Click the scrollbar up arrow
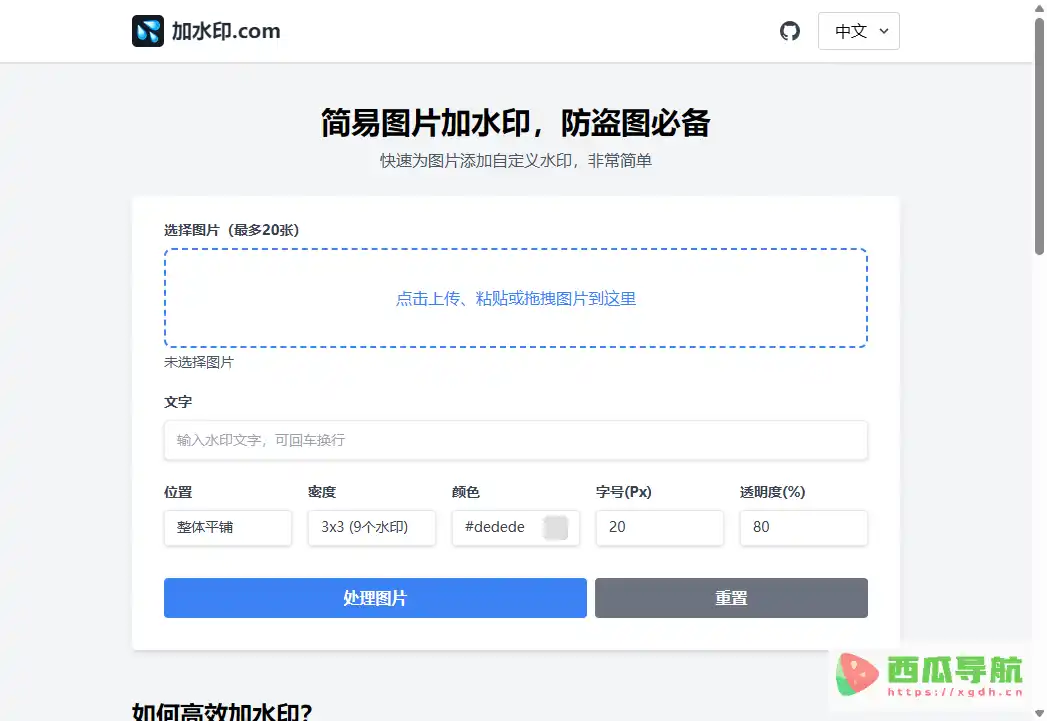1047x721 pixels. click(x=1040, y=7)
